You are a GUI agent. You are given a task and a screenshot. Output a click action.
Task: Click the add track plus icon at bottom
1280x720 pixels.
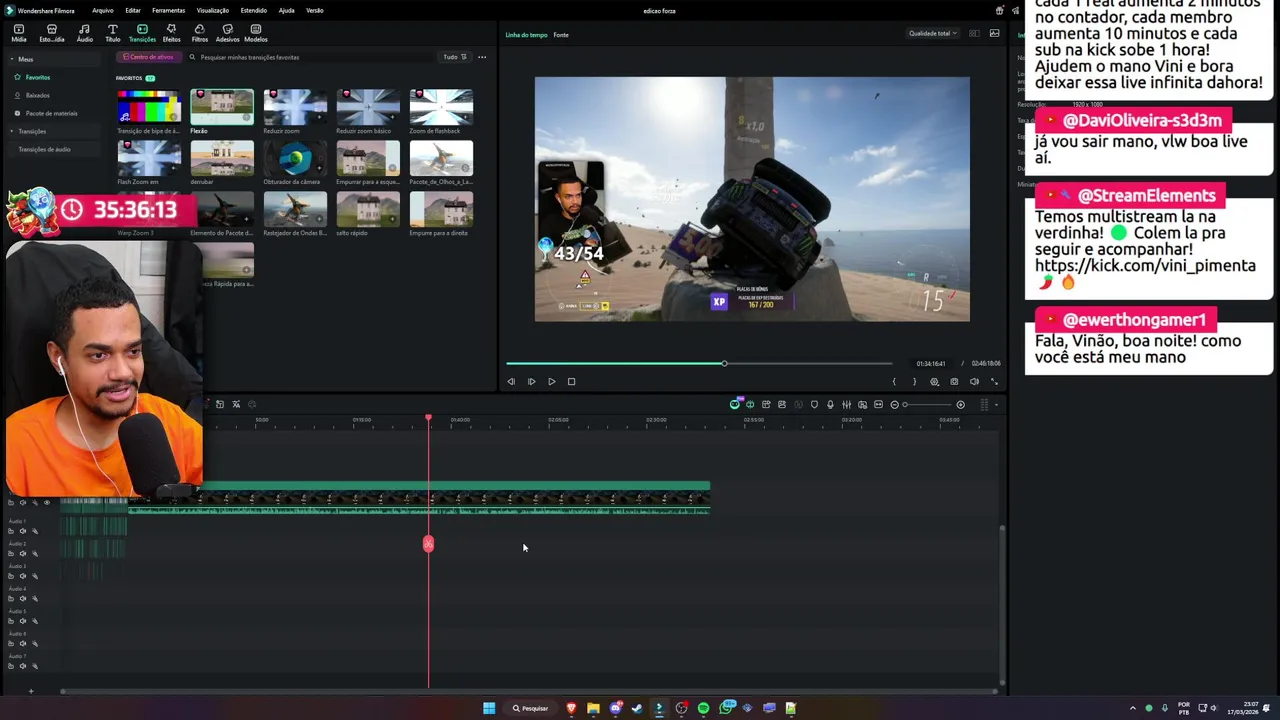(x=30, y=691)
